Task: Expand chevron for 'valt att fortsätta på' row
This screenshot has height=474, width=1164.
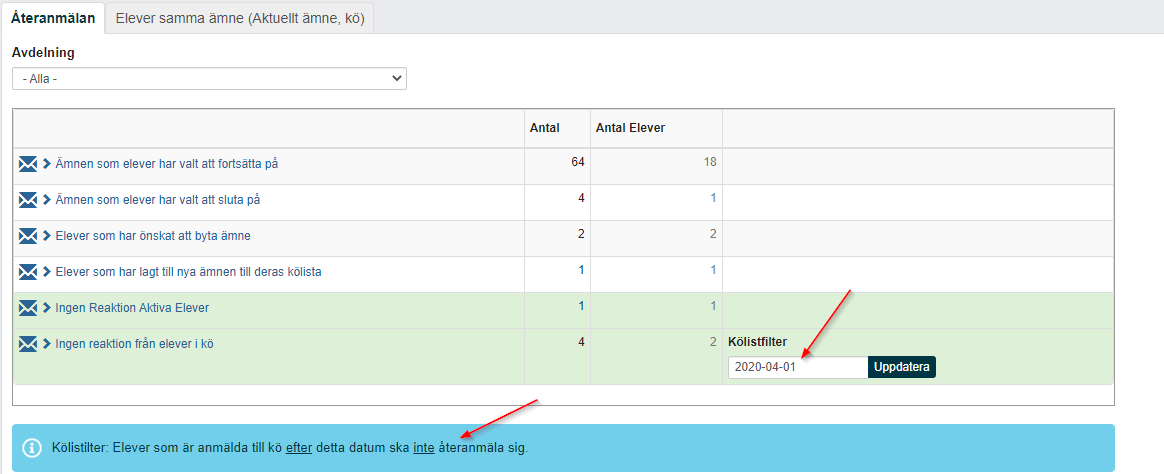Action: (x=46, y=165)
